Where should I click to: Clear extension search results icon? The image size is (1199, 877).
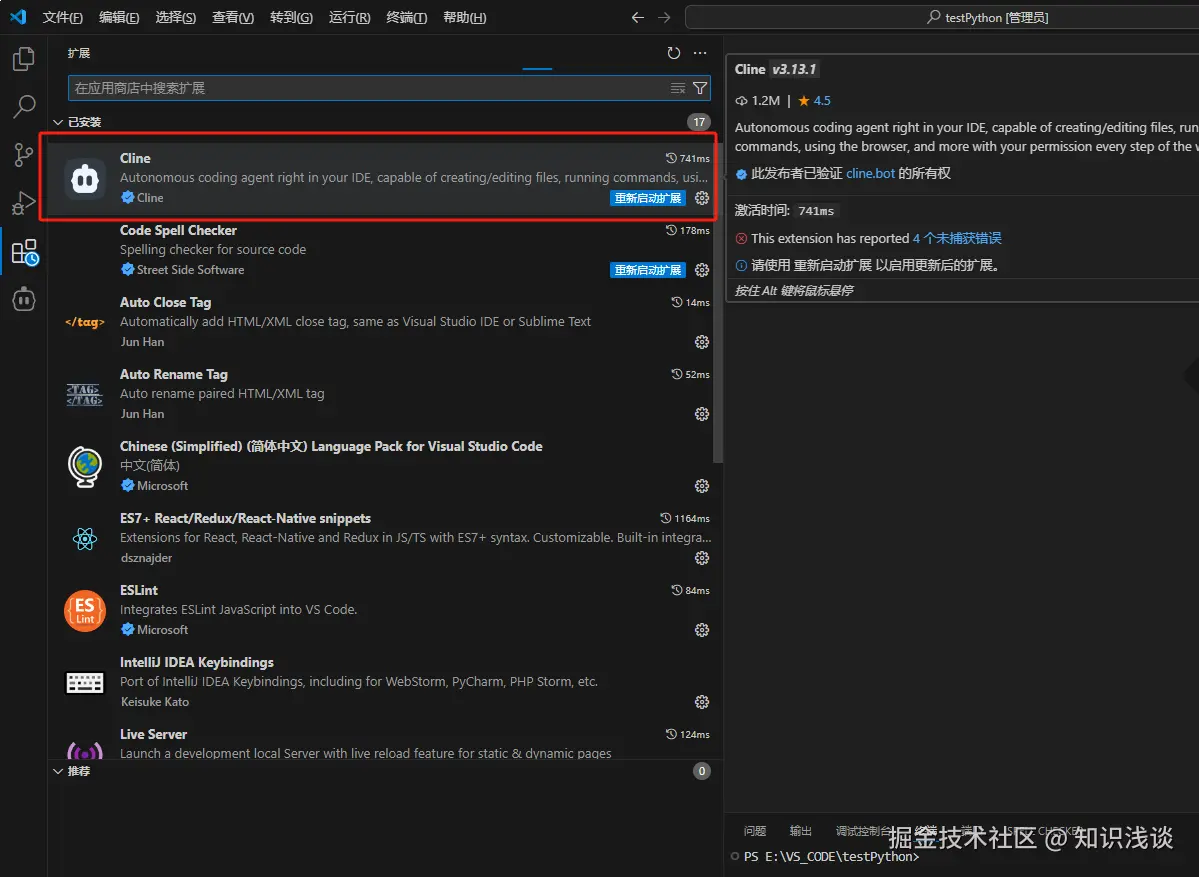coord(677,88)
